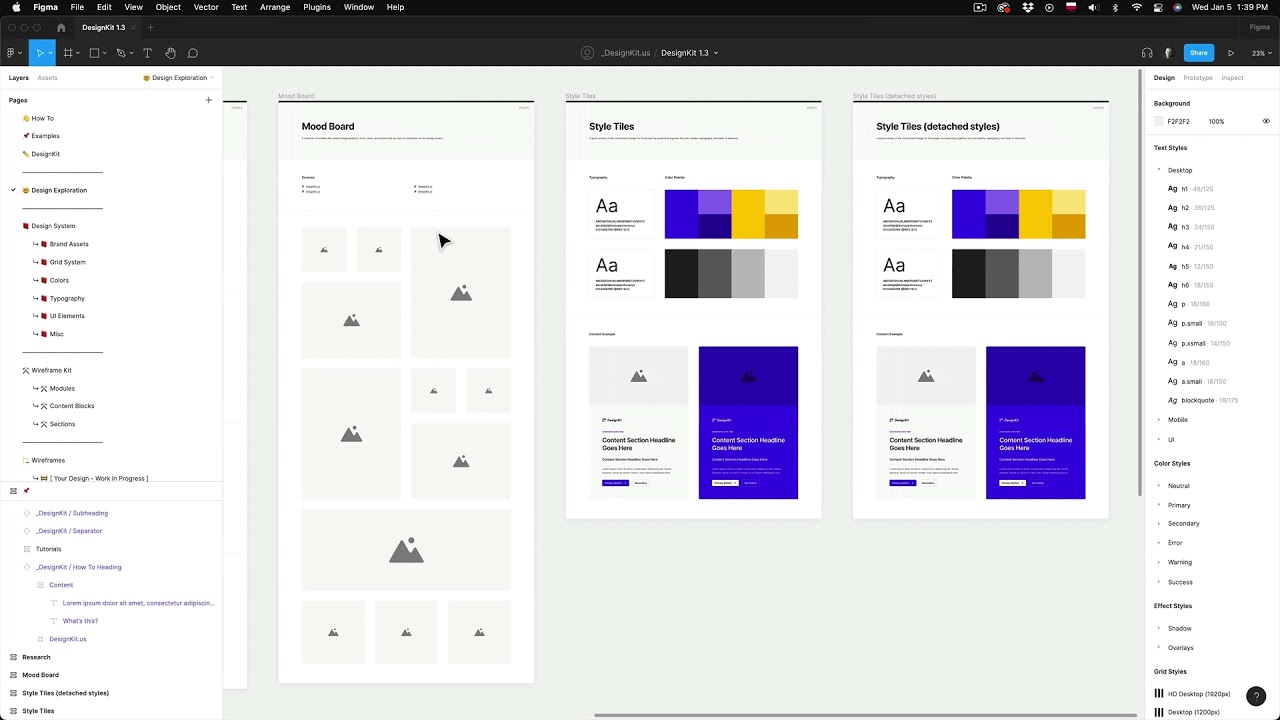
Task: Select the Hand tool
Action: pos(170,53)
